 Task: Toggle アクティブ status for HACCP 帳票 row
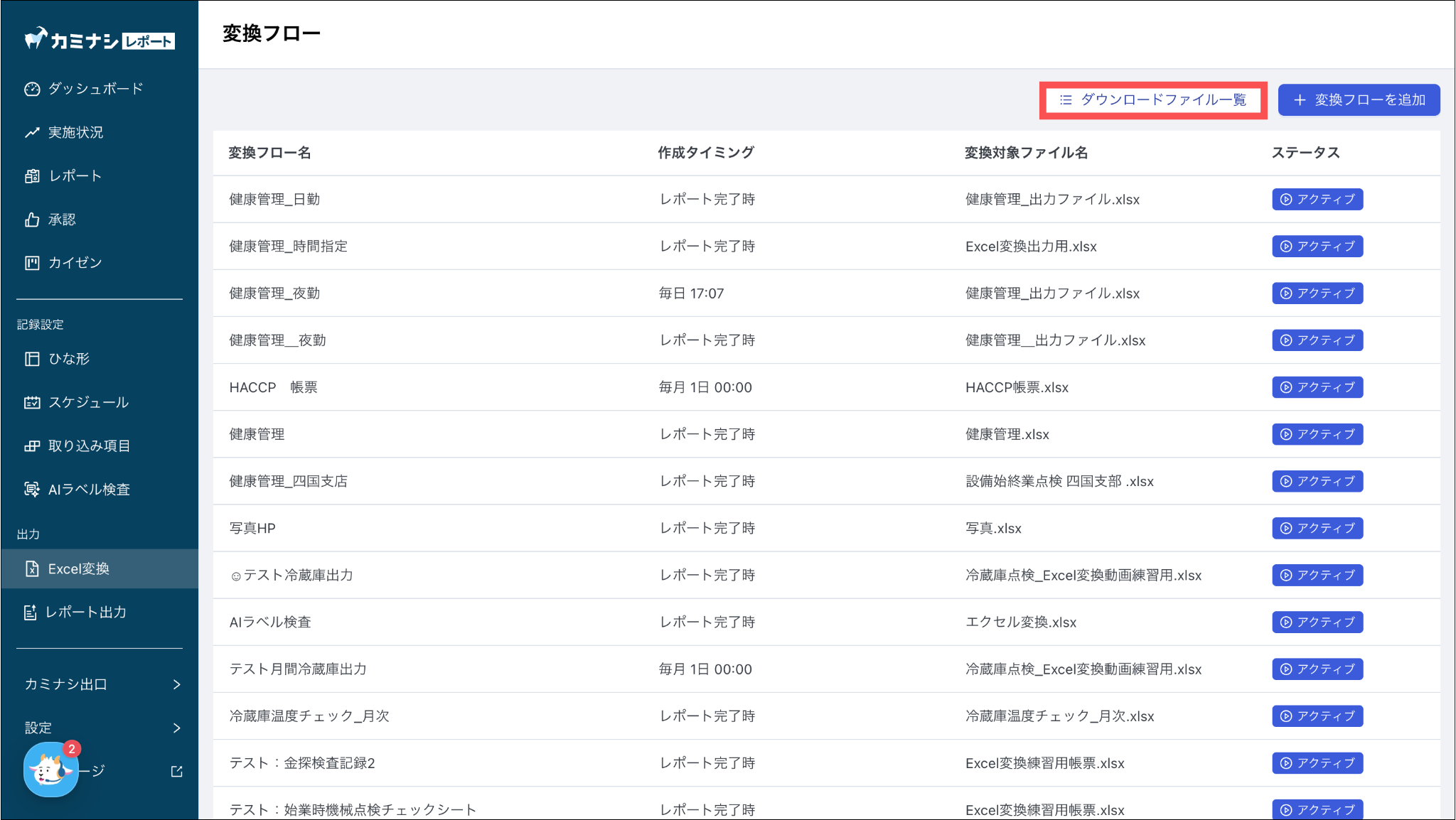(1317, 387)
